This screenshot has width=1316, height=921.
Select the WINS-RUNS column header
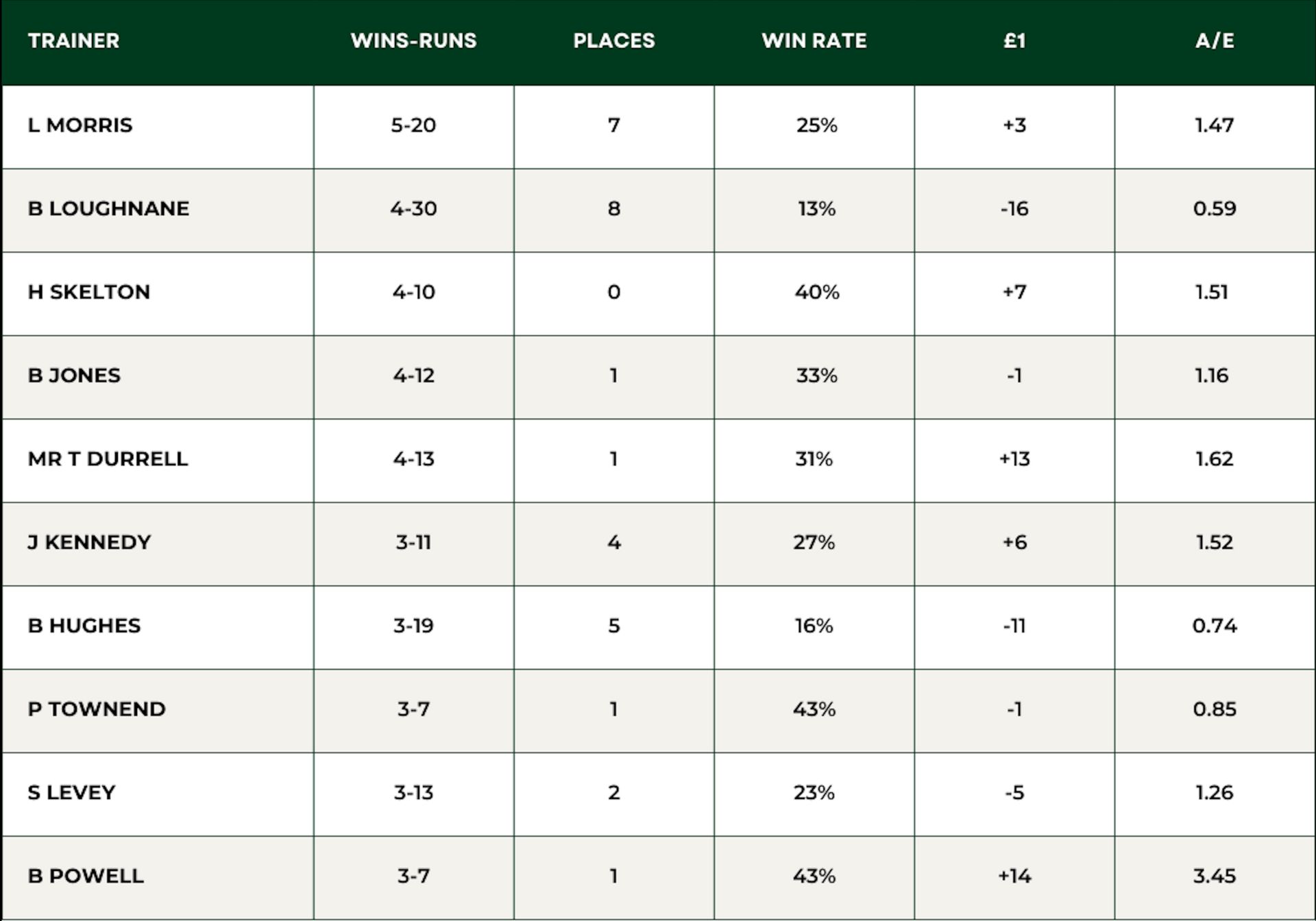[x=413, y=40]
